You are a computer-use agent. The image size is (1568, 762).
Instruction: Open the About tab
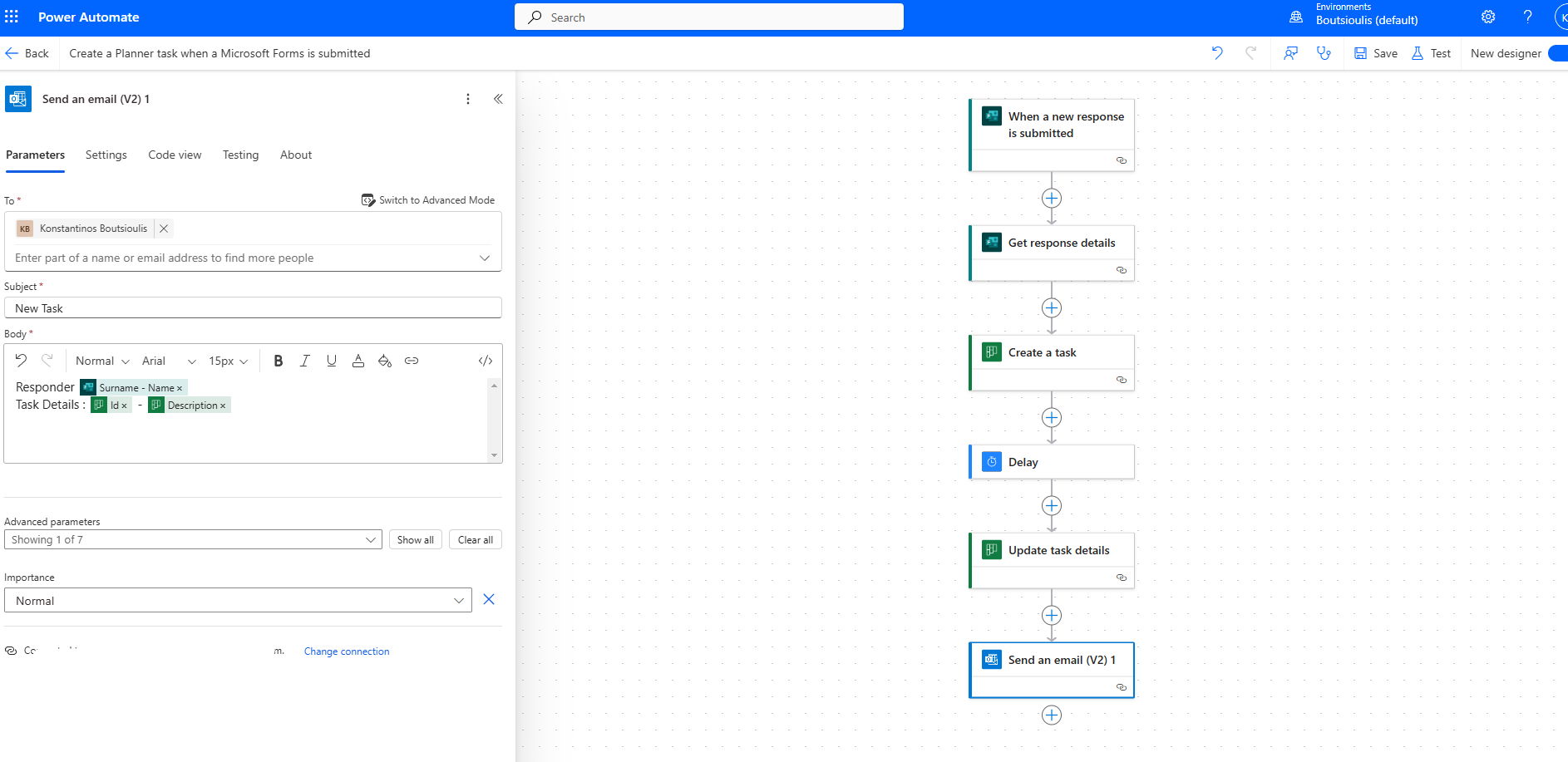[296, 155]
